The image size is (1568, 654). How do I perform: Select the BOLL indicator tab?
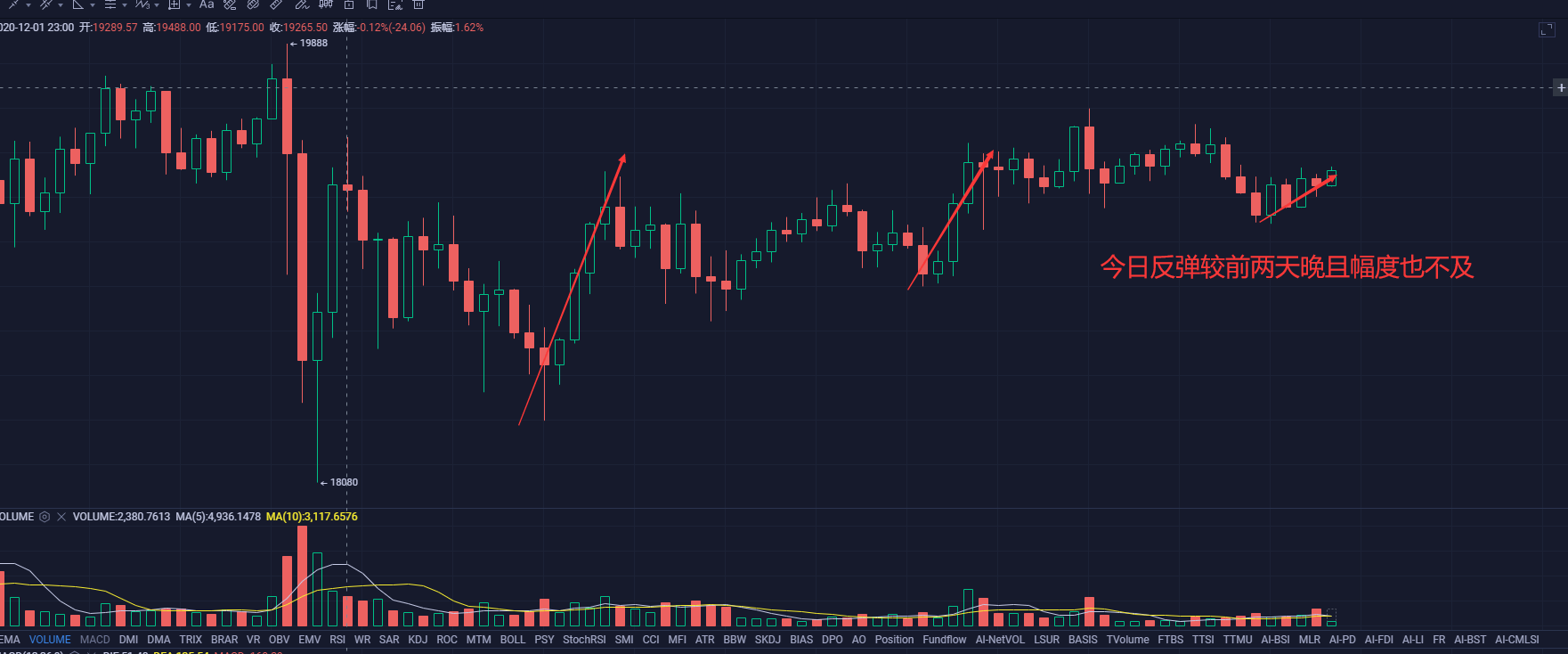coord(513,640)
